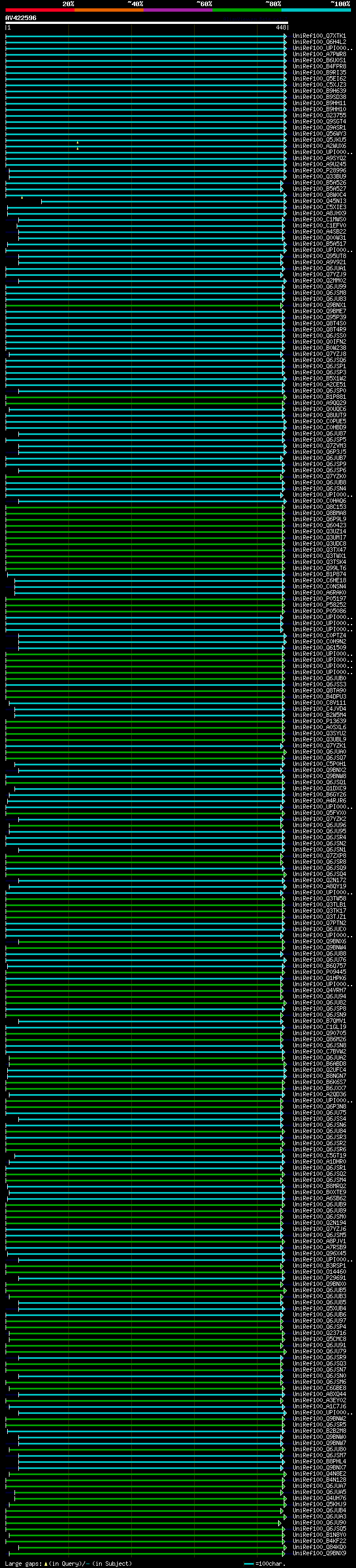
Task: Click hit label UniRef100_C1MWS0
Action: [319, 219]
